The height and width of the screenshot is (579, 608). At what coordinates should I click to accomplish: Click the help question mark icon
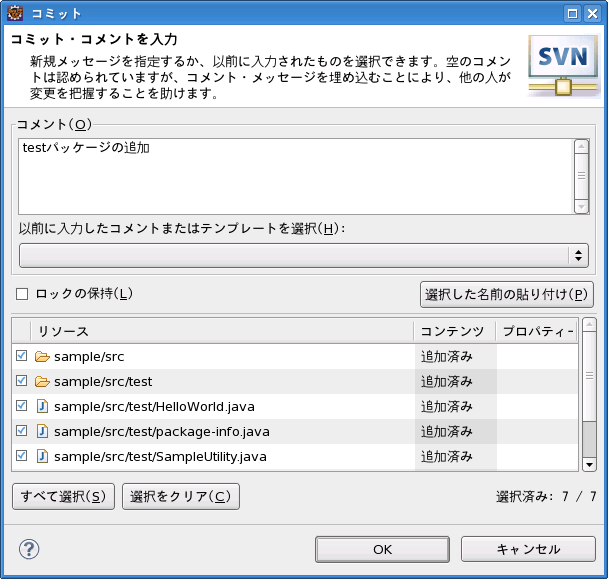tap(29, 549)
